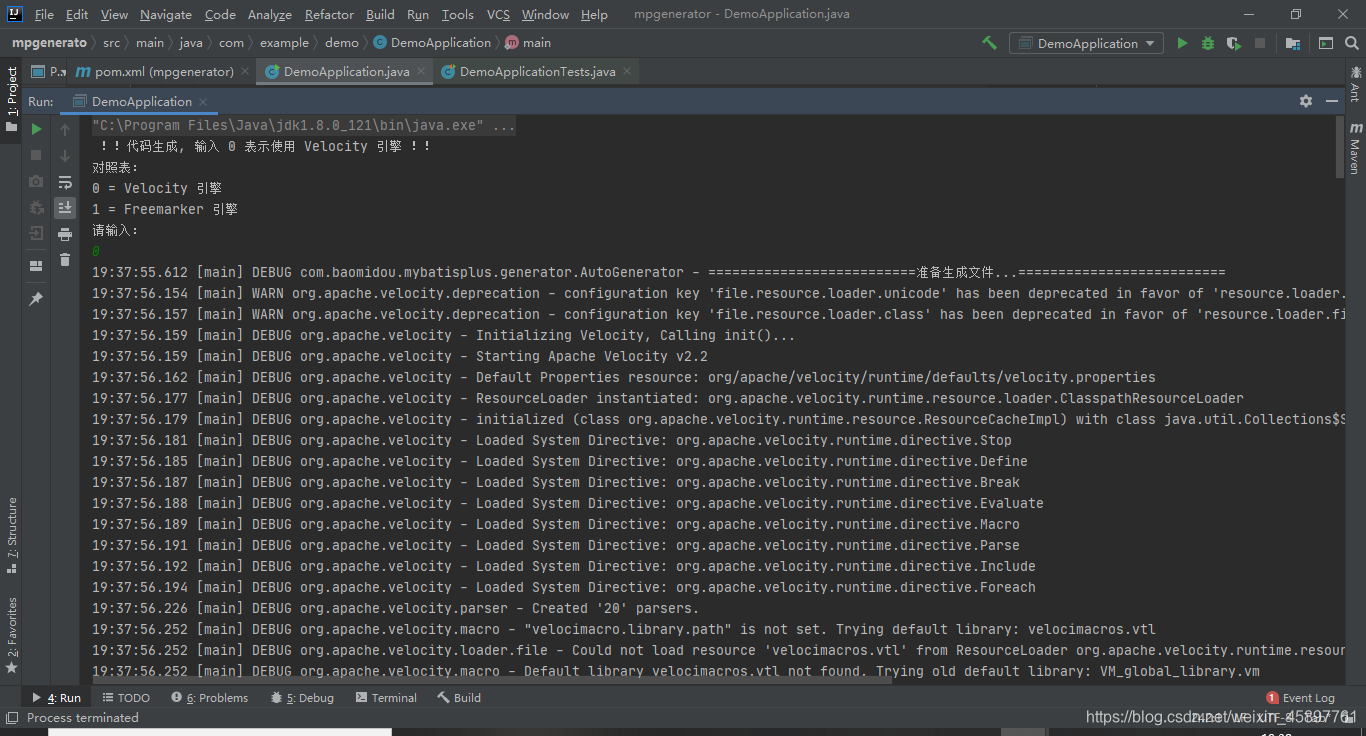
Task: Open the View menu
Action: (x=114, y=14)
